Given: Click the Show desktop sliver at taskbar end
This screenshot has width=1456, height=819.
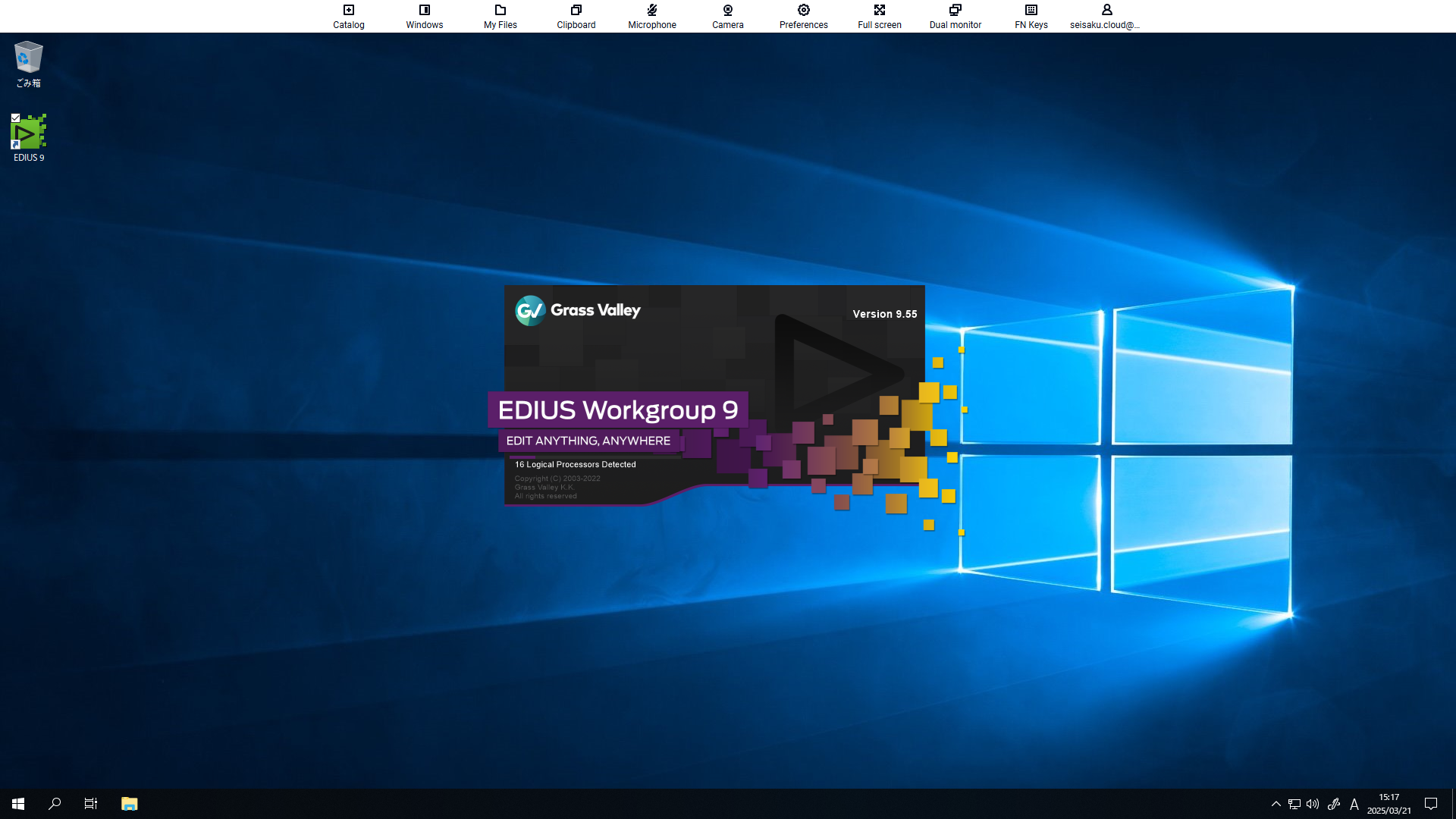Looking at the screenshot, I should 1453,804.
